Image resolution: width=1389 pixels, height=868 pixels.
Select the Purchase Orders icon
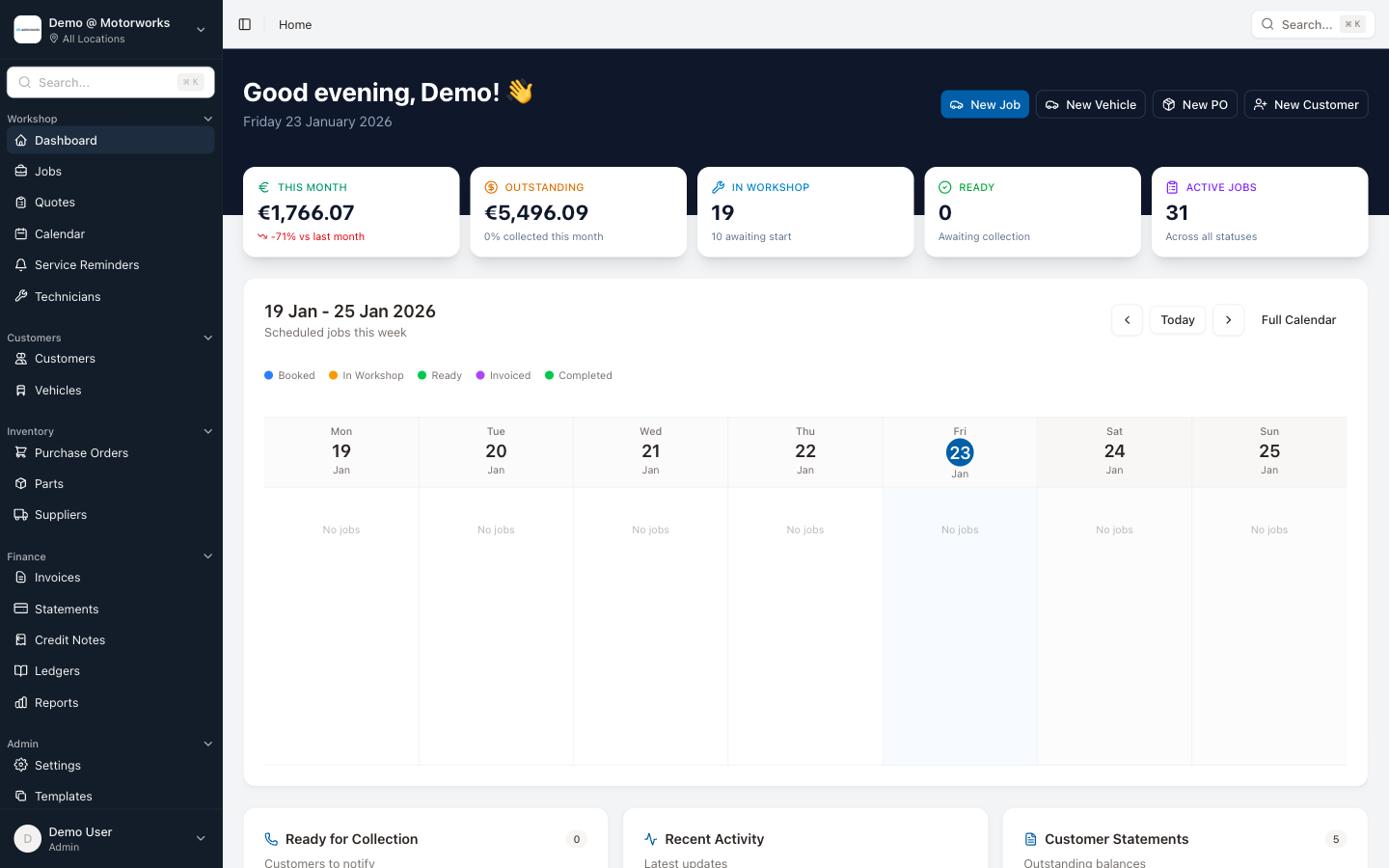(21, 452)
